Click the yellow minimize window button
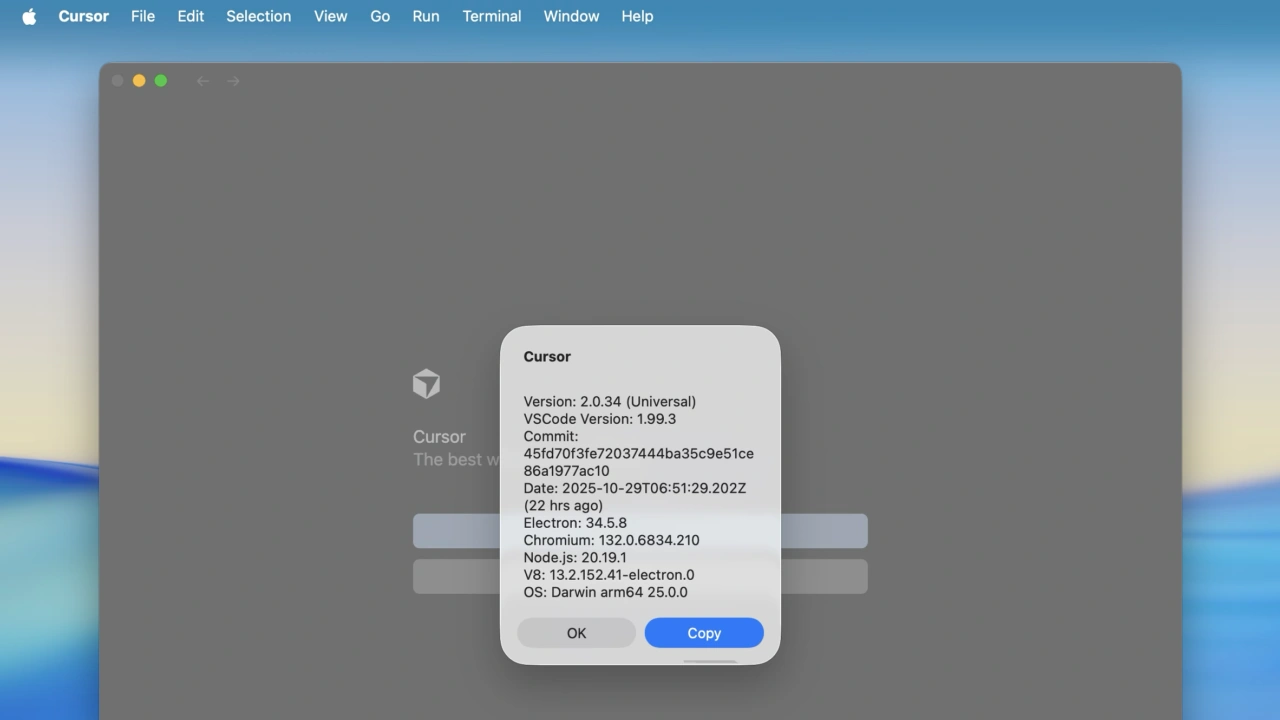This screenshot has height=720, width=1280. (139, 81)
